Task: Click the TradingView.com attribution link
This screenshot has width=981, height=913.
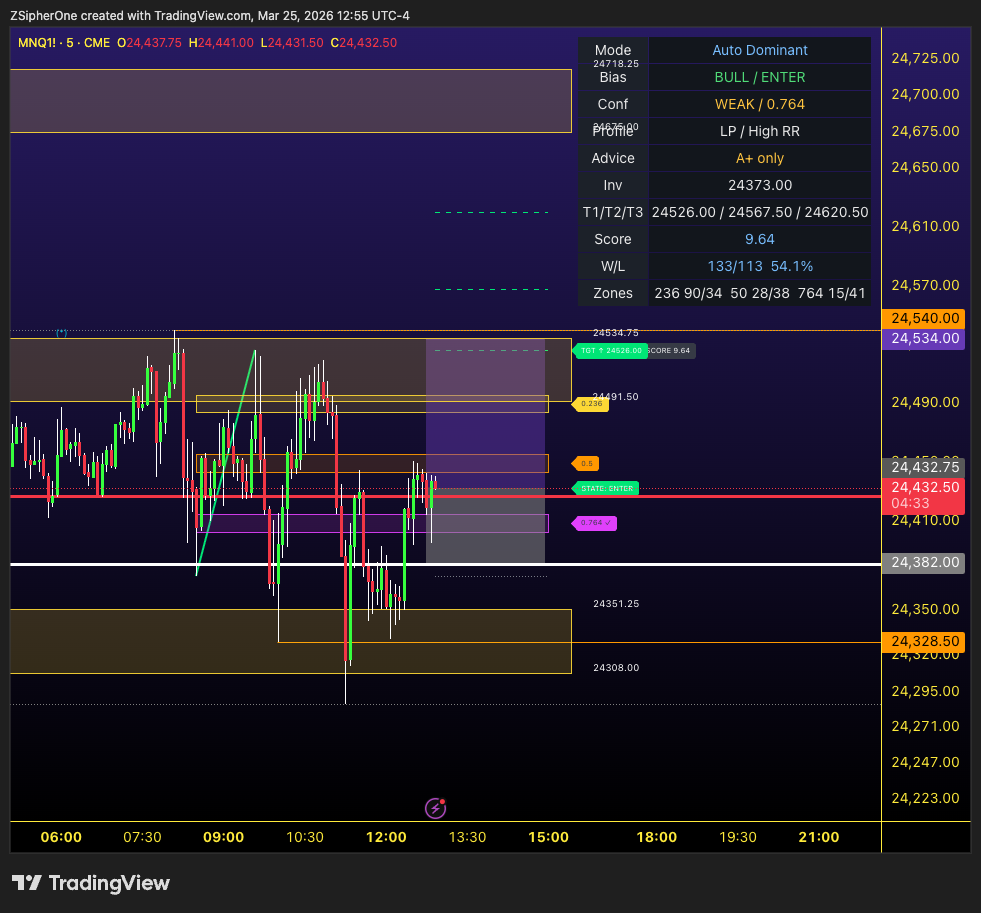Action: 200,16
